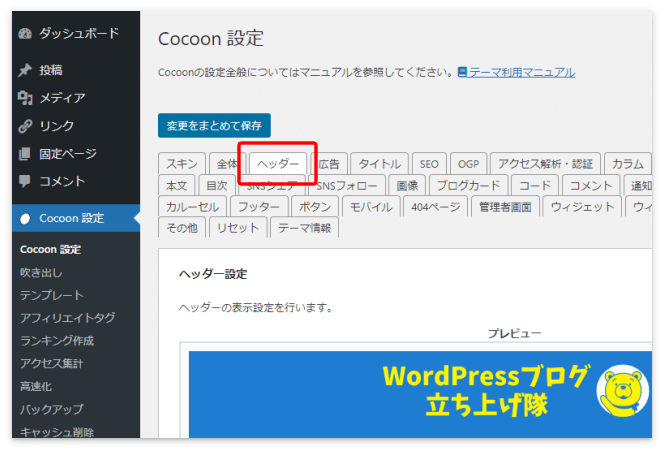Click the yellow bear mascot logo
The height and width of the screenshot is (451, 664).
tap(622, 391)
